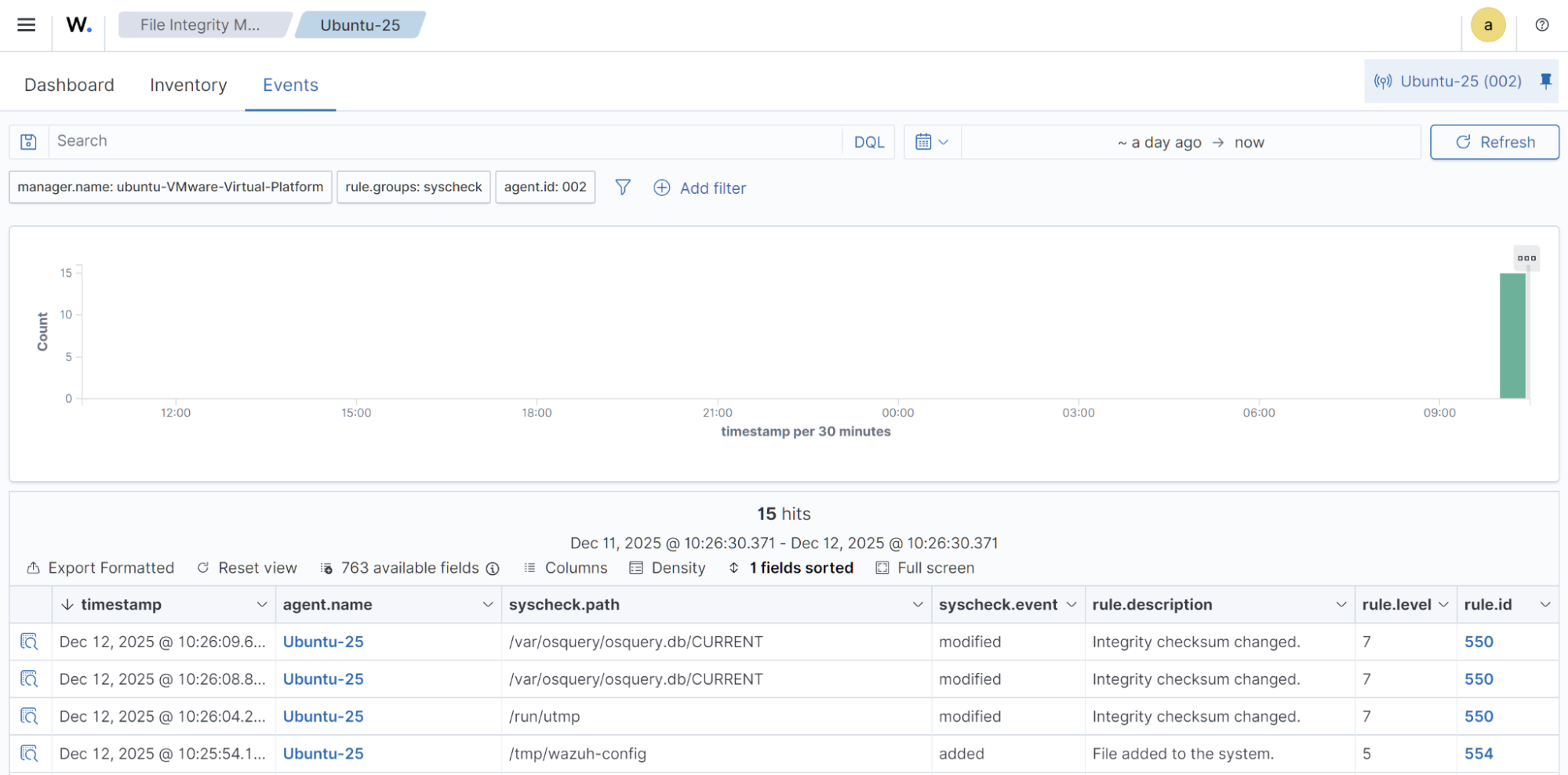Inspect details of the /run/utmp event
The image size is (1568, 775).
(x=29, y=716)
